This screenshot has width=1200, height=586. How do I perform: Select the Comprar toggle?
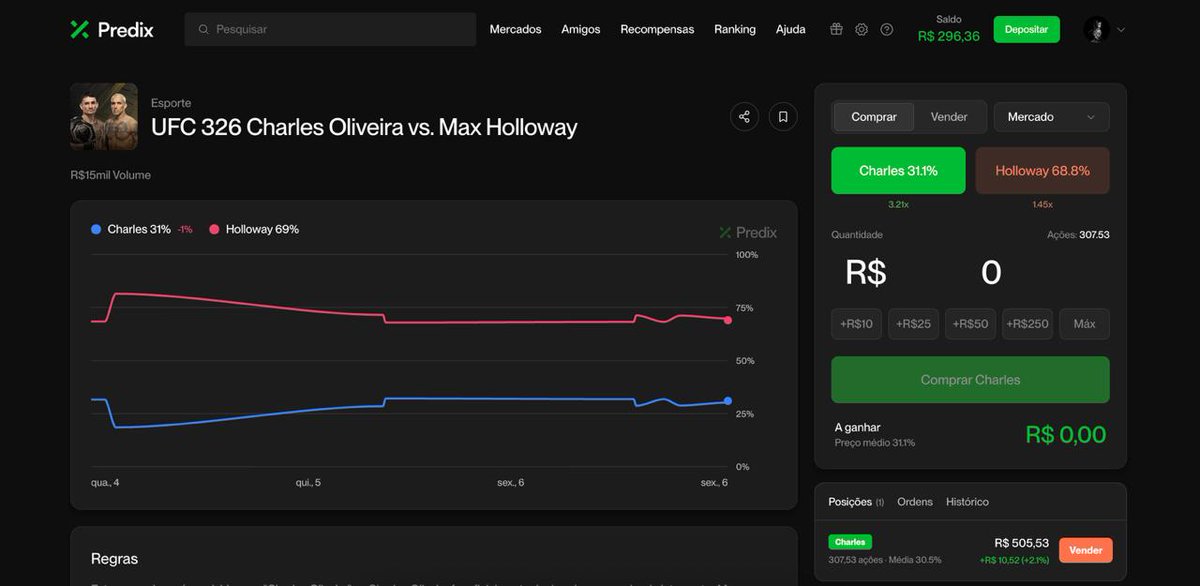[x=874, y=117]
